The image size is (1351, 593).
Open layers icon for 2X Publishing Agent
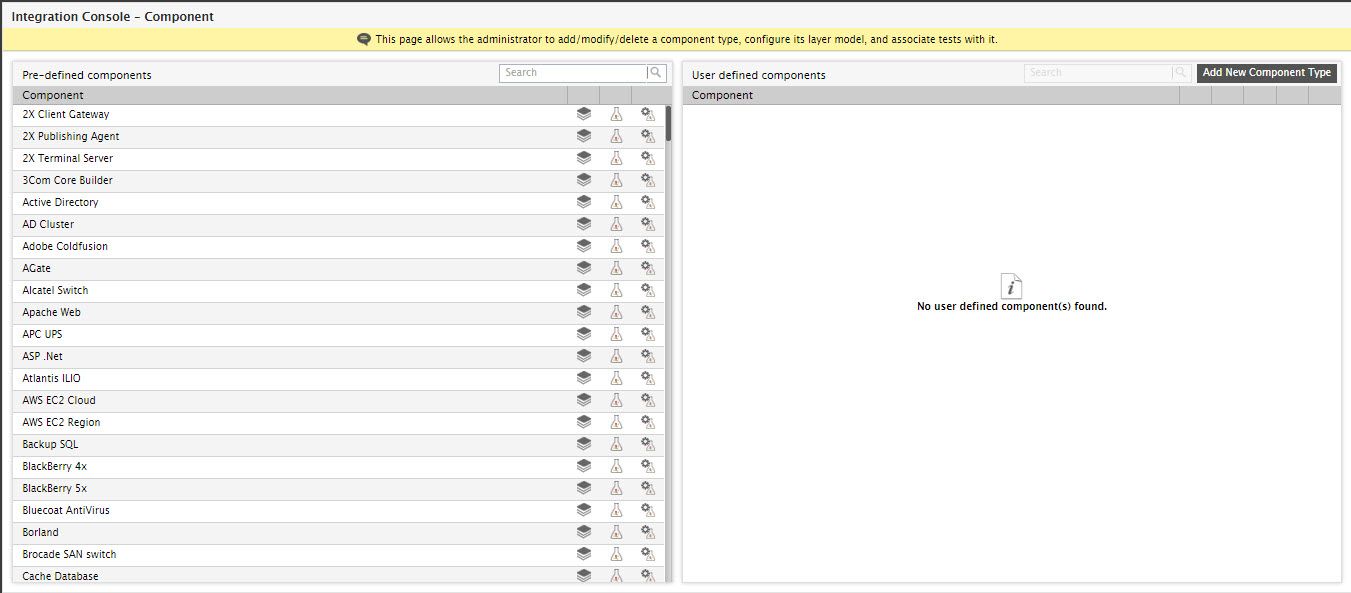(584, 136)
